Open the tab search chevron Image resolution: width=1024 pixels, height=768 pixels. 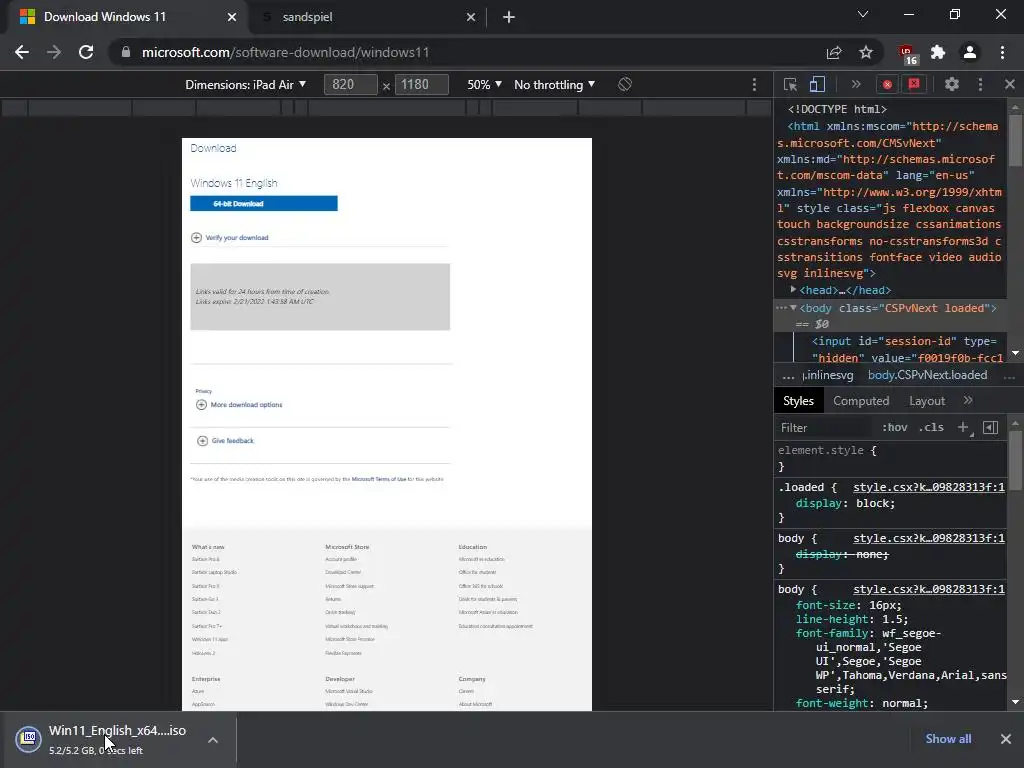point(863,14)
